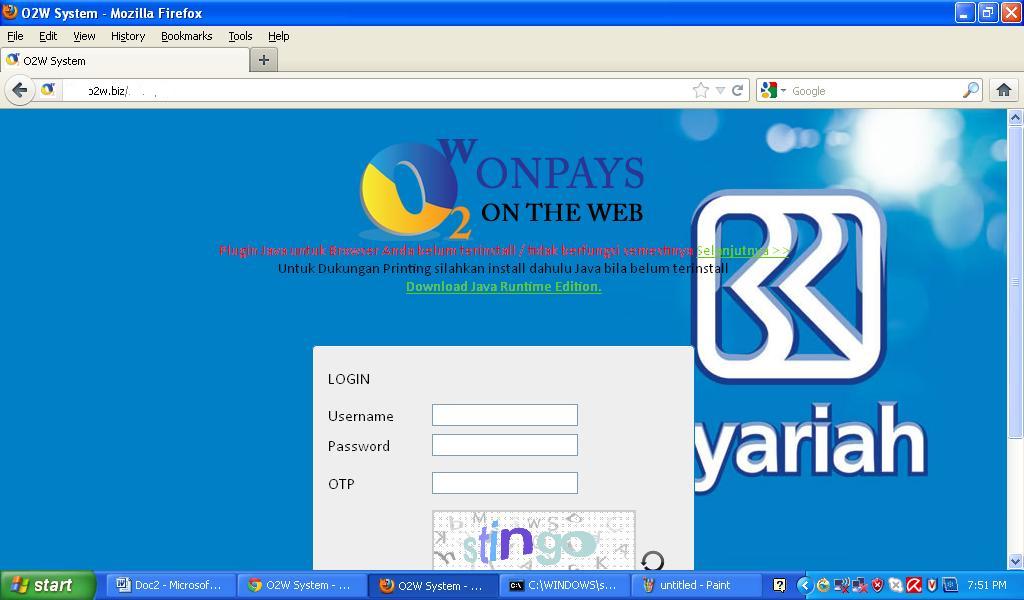Image resolution: width=1024 pixels, height=600 pixels.
Task: Click the refresh captcha icon beside the stingo image
Action: point(653,561)
